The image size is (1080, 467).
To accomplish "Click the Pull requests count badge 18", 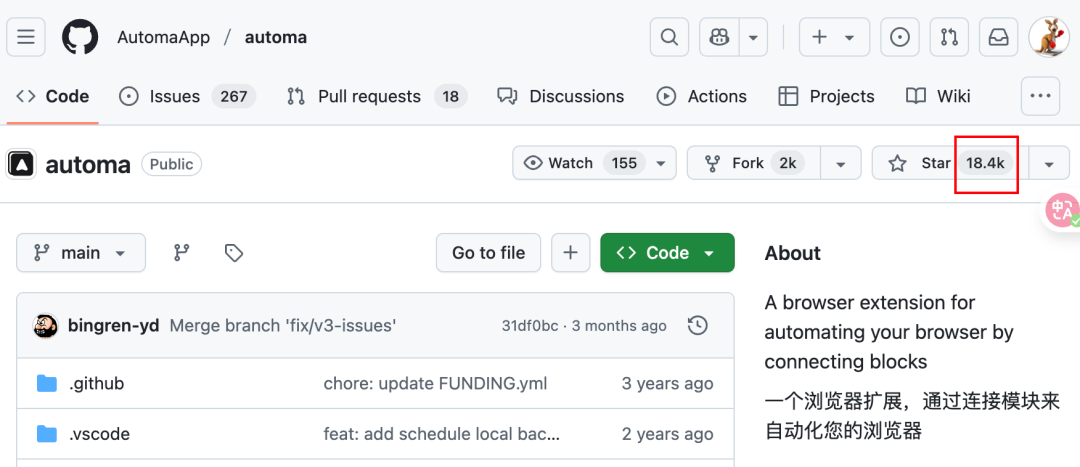I will point(450,96).
